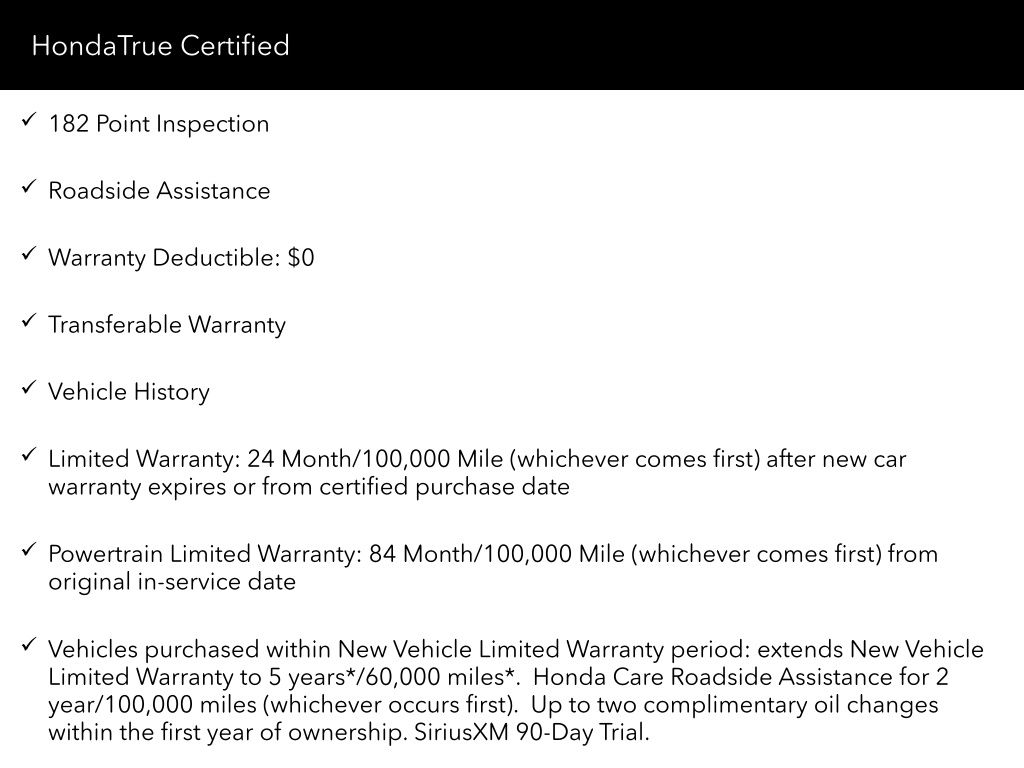1024x768 pixels.
Task: Click the checkmark beside Transferable Warranty
Action: click(x=28, y=322)
